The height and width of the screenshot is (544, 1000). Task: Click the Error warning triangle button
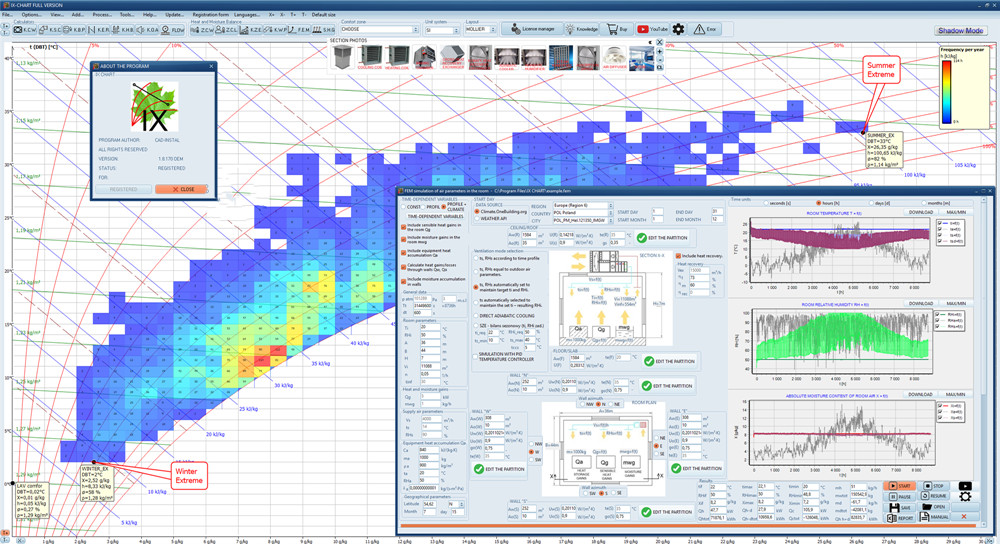tap(705, 29)
